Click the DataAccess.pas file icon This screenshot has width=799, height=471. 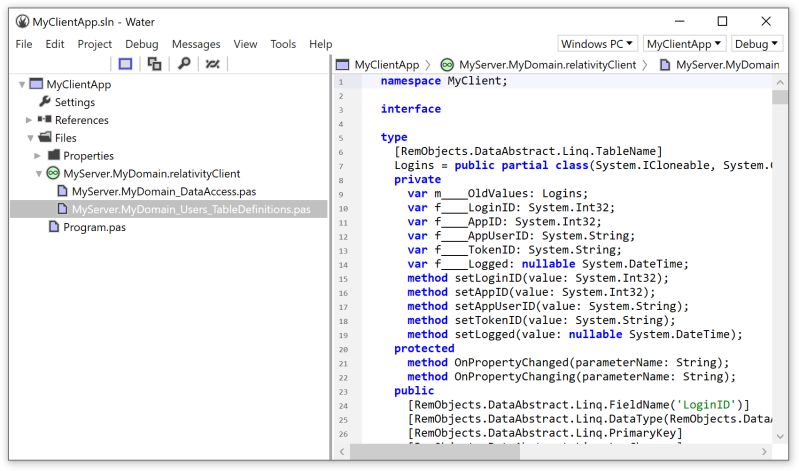[62, 191]
